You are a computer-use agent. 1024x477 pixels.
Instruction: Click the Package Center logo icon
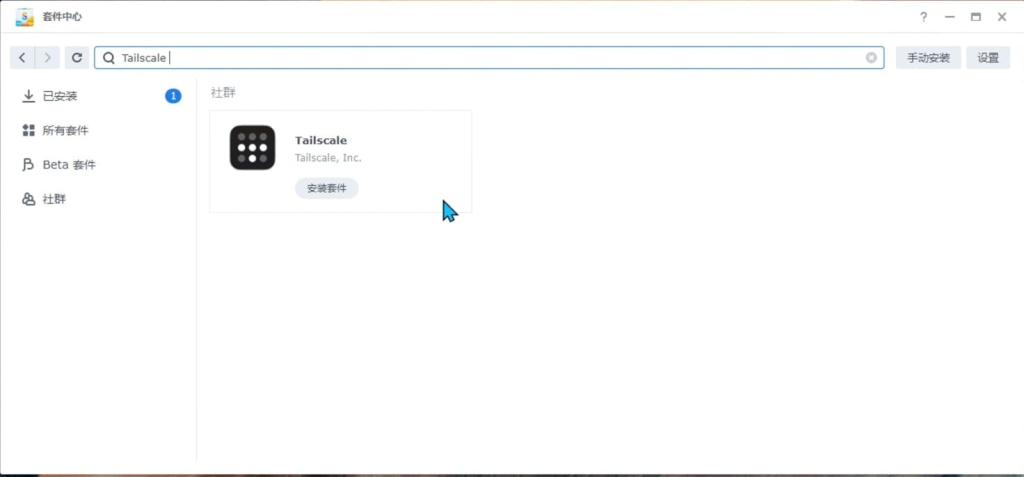click(x=25, y=17)
